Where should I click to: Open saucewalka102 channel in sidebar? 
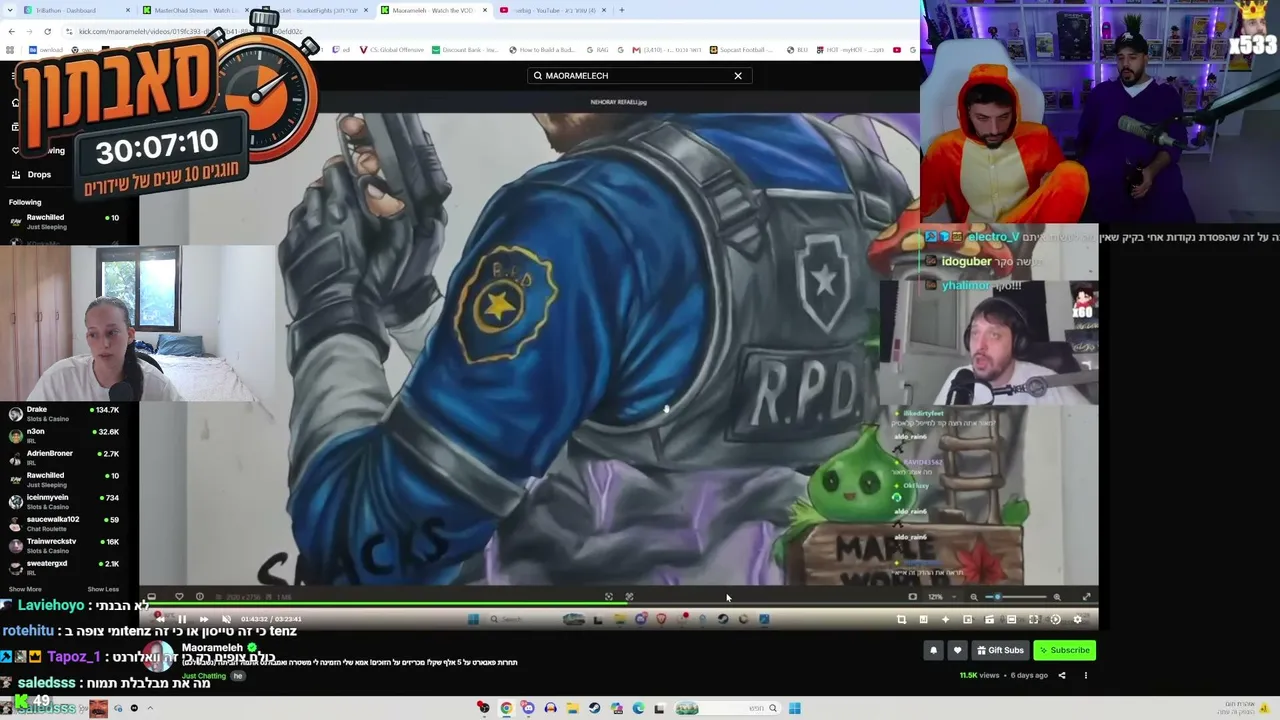[x=64, y=523]
